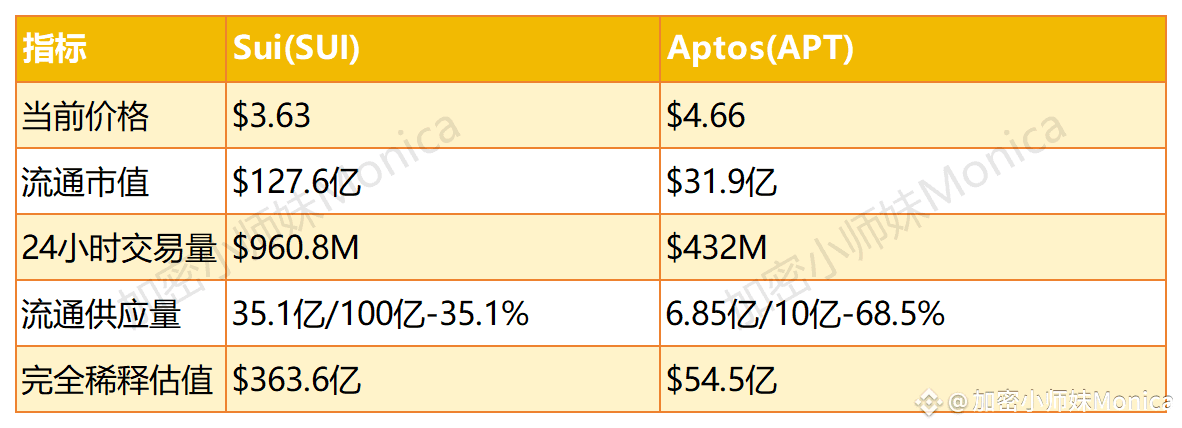Viewport: 1182px width, 428px height.
Task: Select the 完全稀释估值 row label
Action: click(x=121, y=380)
